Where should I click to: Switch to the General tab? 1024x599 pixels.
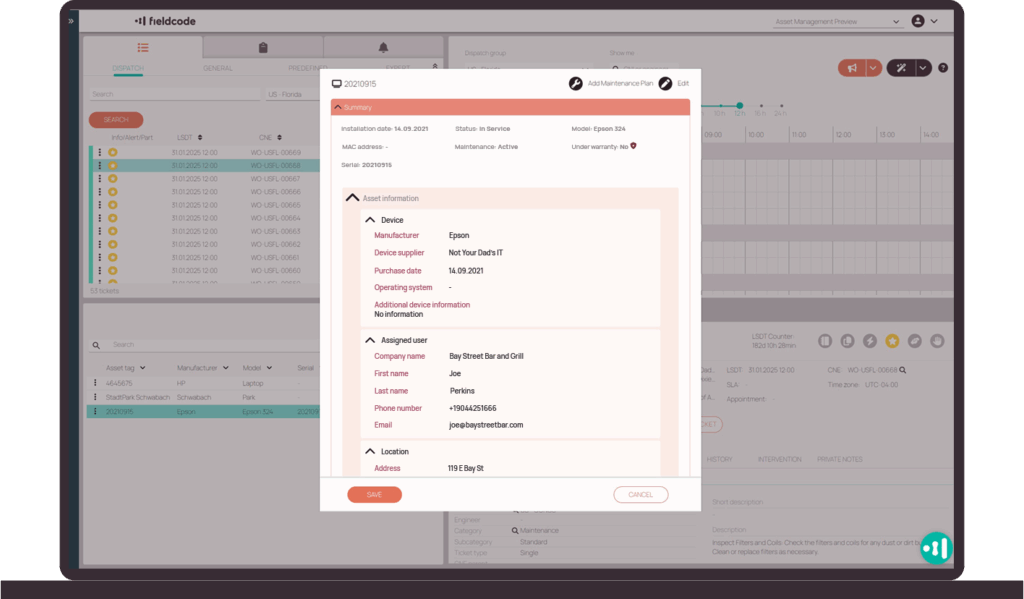pyautogui.click(x=217, y=68)
